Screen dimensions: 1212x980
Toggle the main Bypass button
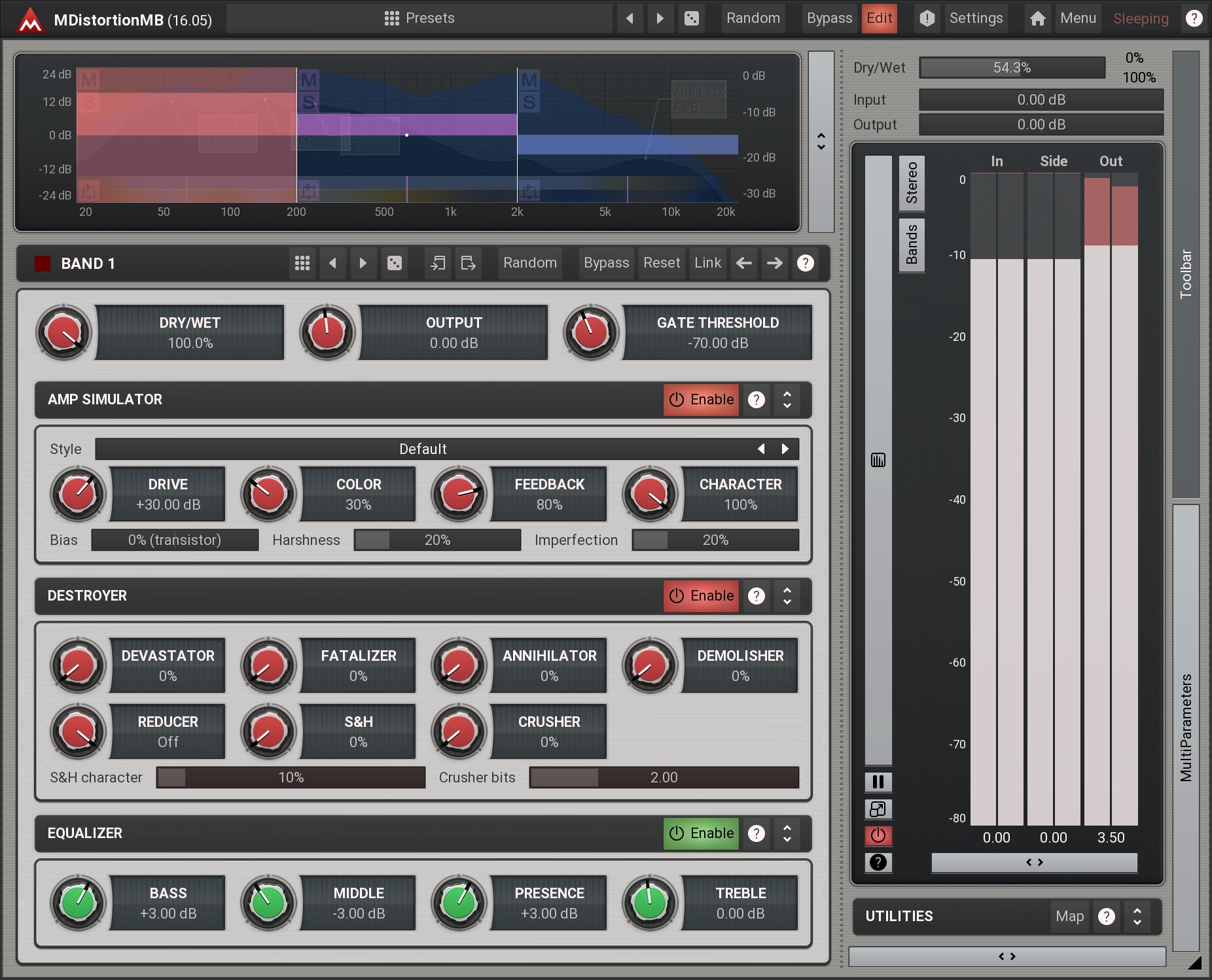(x=829, y=18)
